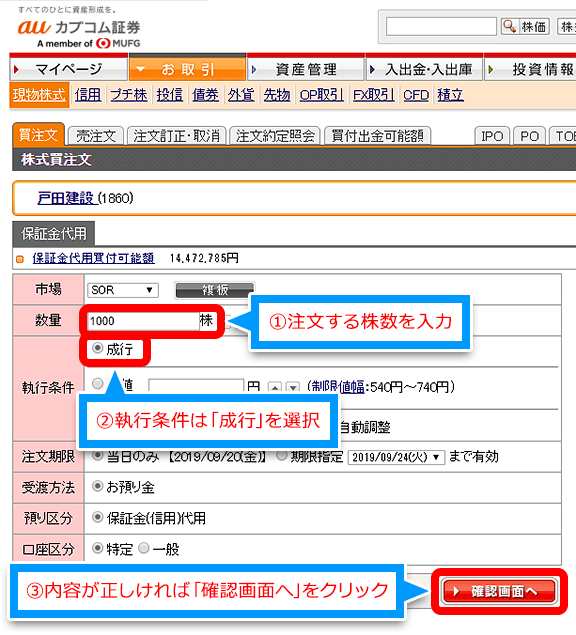The height and width of the screenshot is (635, 576).
Task: Select the 特定 account radio button
Action: 97,548
